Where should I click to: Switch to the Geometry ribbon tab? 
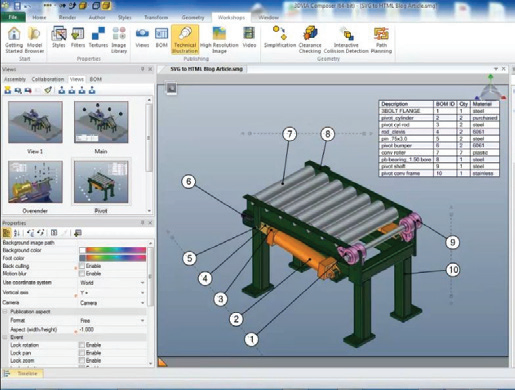coord(193,17)
